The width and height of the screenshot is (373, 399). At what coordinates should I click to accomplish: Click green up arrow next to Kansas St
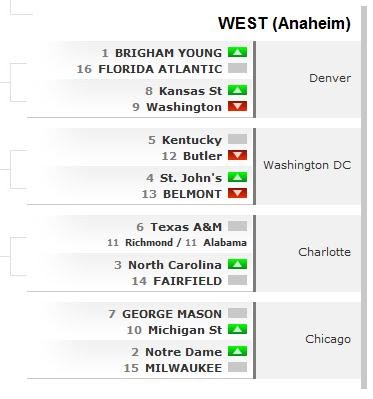tap(237, 90)
